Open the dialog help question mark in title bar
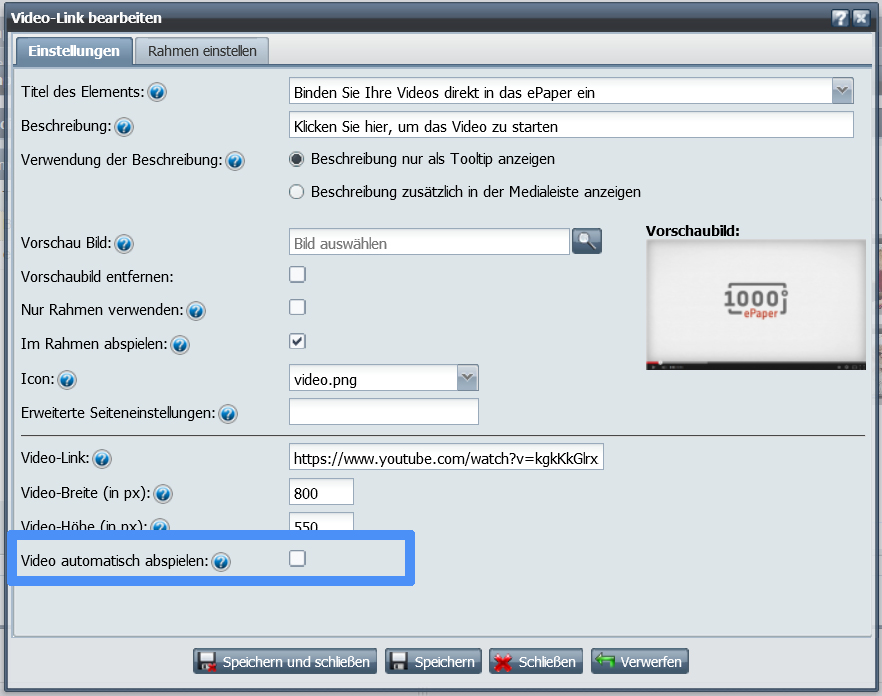Image resolution: width=882 pixels, height=696 pixels. [840, 18]
